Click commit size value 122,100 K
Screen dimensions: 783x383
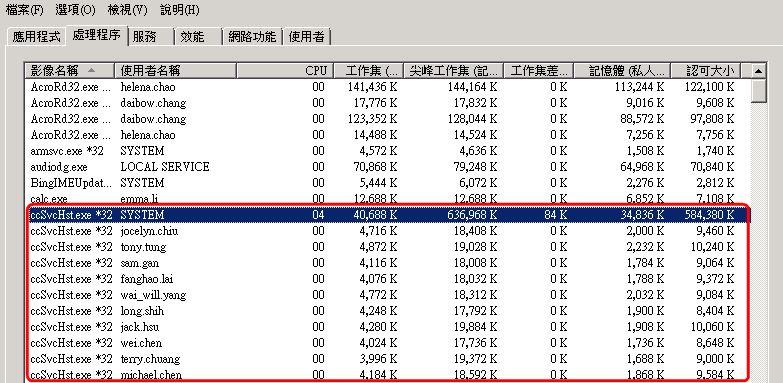(710, 87)
